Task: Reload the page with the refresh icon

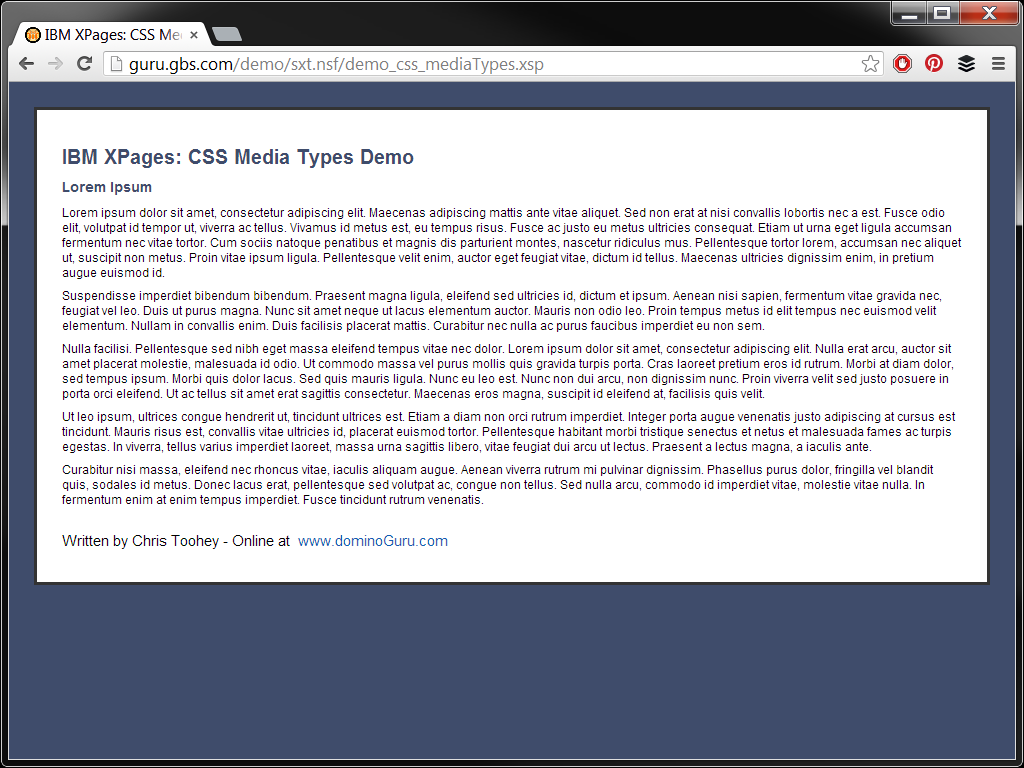Action: pos(84,63)
